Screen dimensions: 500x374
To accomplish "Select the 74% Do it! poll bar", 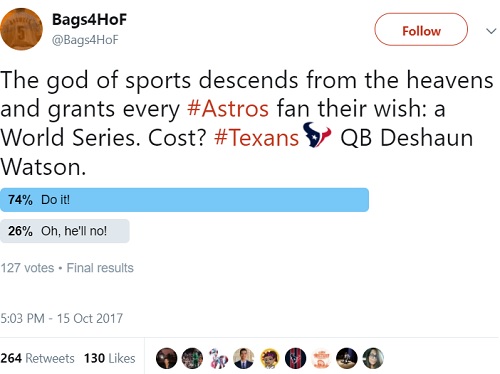I will click(x=184, y=200).
